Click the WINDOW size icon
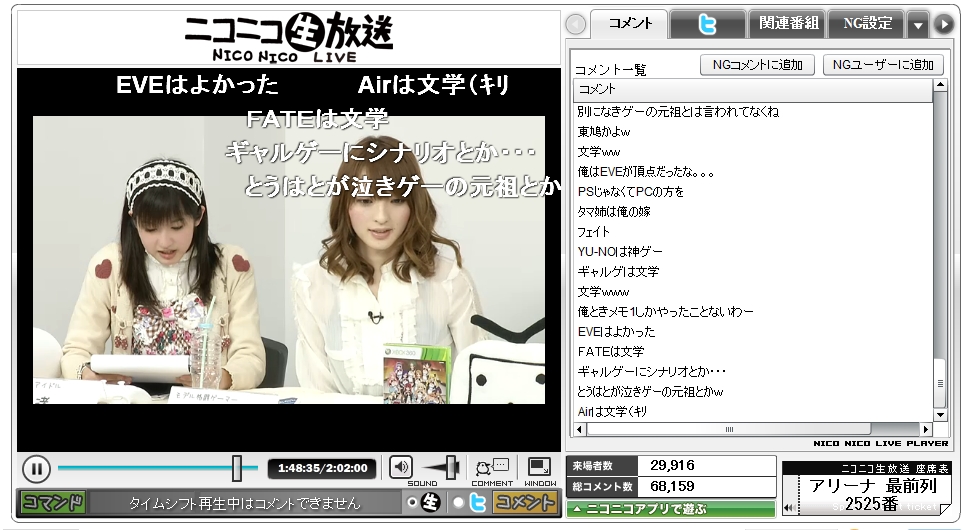Image resolution: width=970 pixels, height=530 pixels. click(540, 467)
